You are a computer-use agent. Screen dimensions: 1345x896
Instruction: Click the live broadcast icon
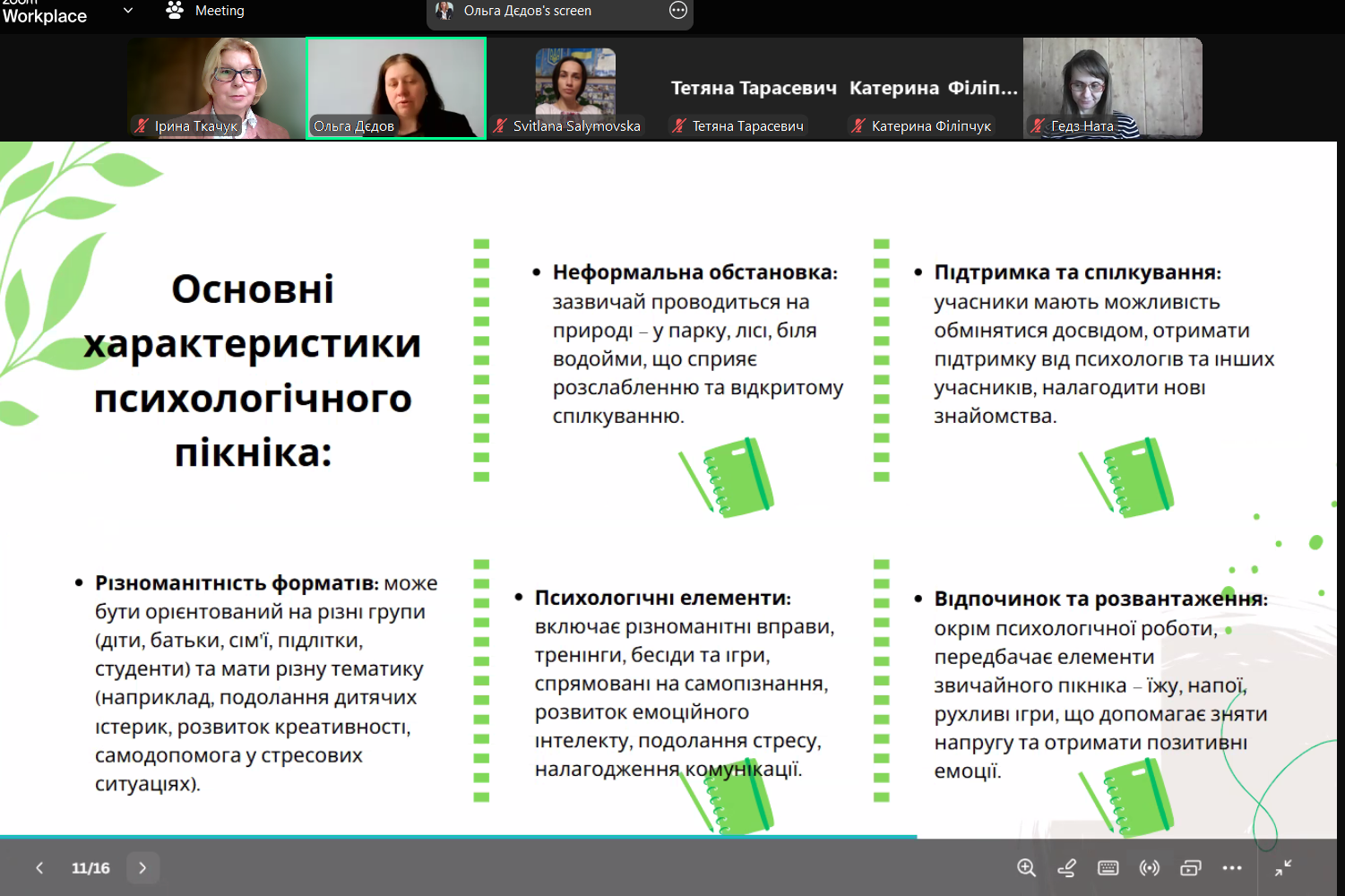tap(1149, 867)
